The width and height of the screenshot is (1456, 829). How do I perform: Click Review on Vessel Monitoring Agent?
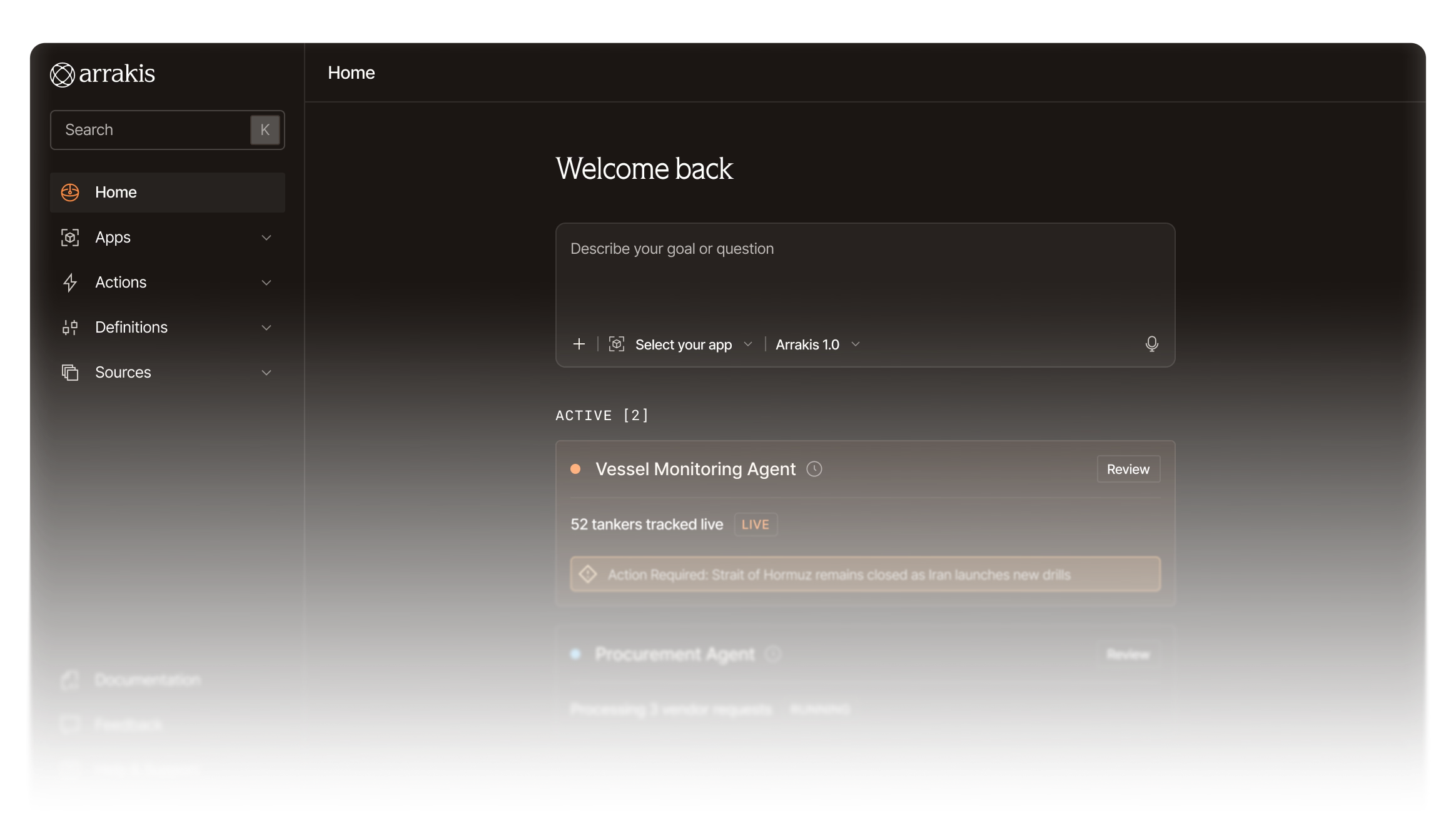tap(1128, 470)
